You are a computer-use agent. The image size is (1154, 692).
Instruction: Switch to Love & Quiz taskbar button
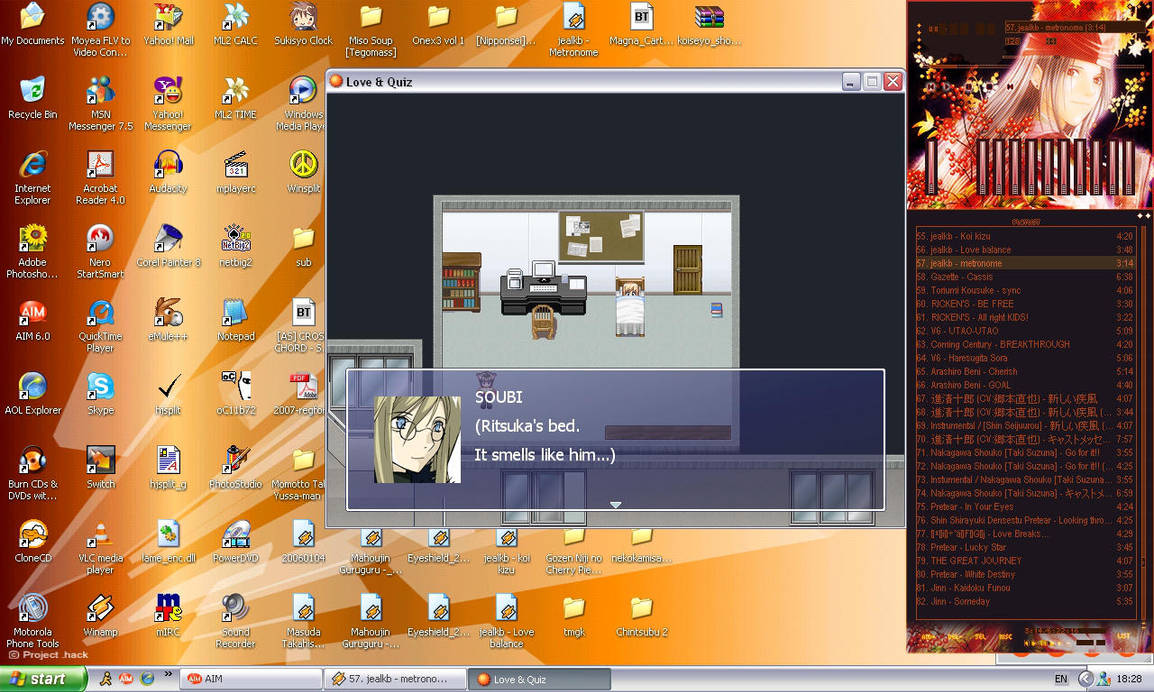(540, 679)
